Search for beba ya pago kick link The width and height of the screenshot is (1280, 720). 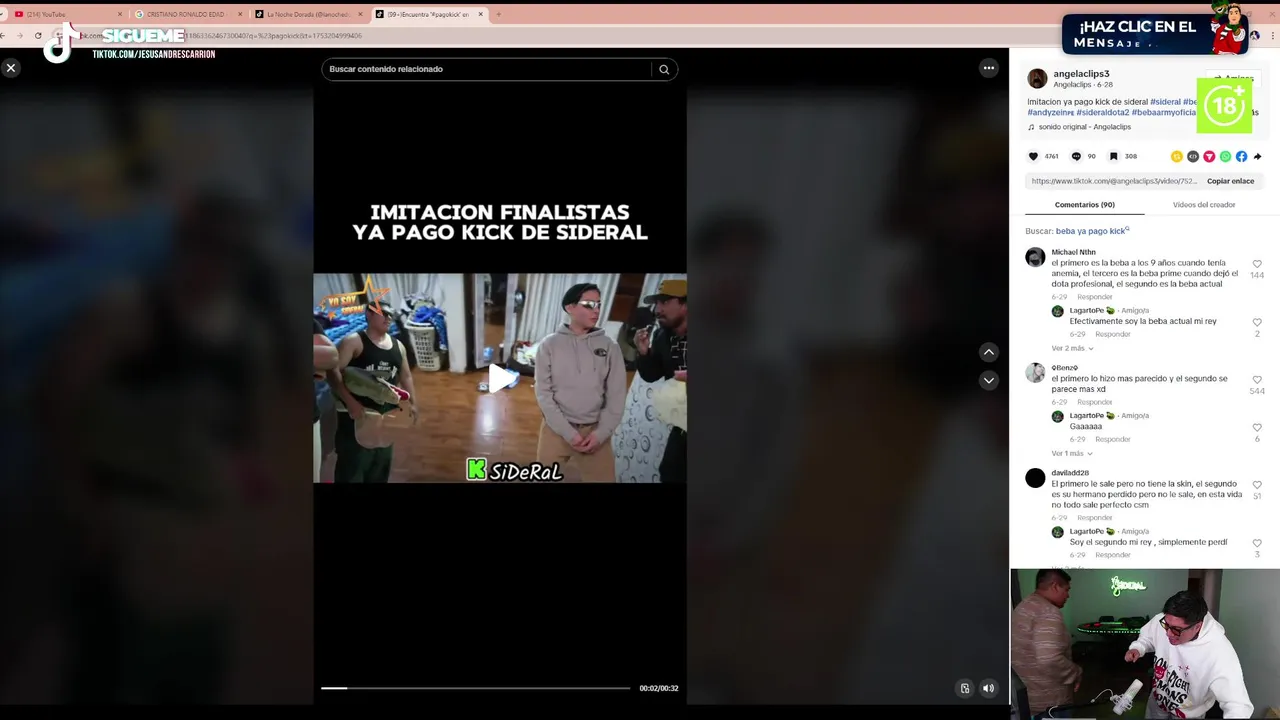point(1093,231)
